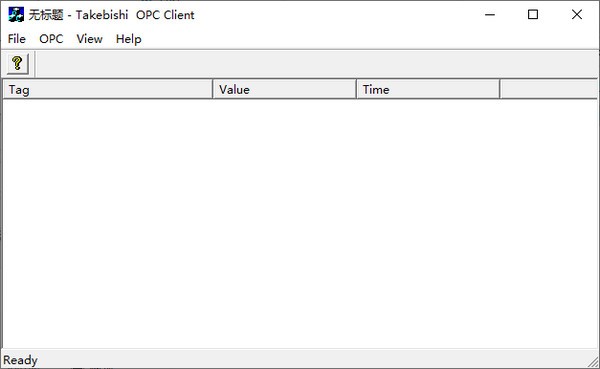Maximize the OPC Client window
The width and height of the screenshot is (600, 369).
pyautogui.click(x=533, y=15)
